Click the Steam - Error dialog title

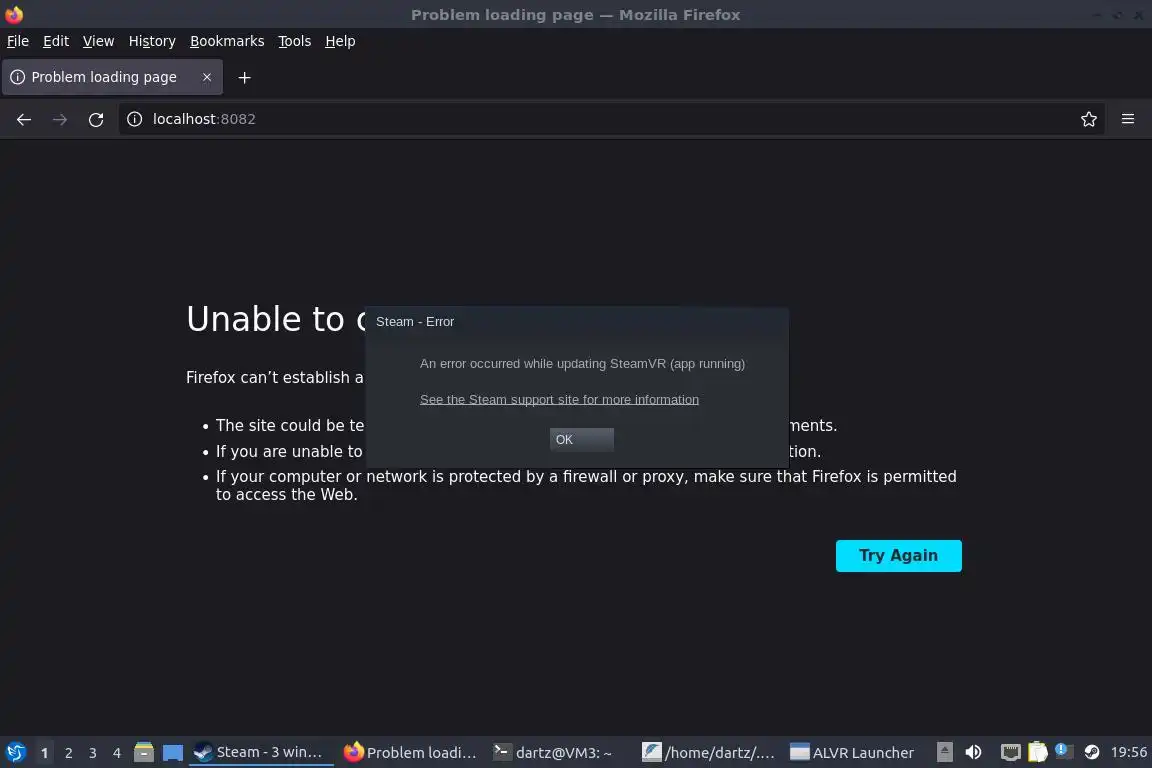415,322
